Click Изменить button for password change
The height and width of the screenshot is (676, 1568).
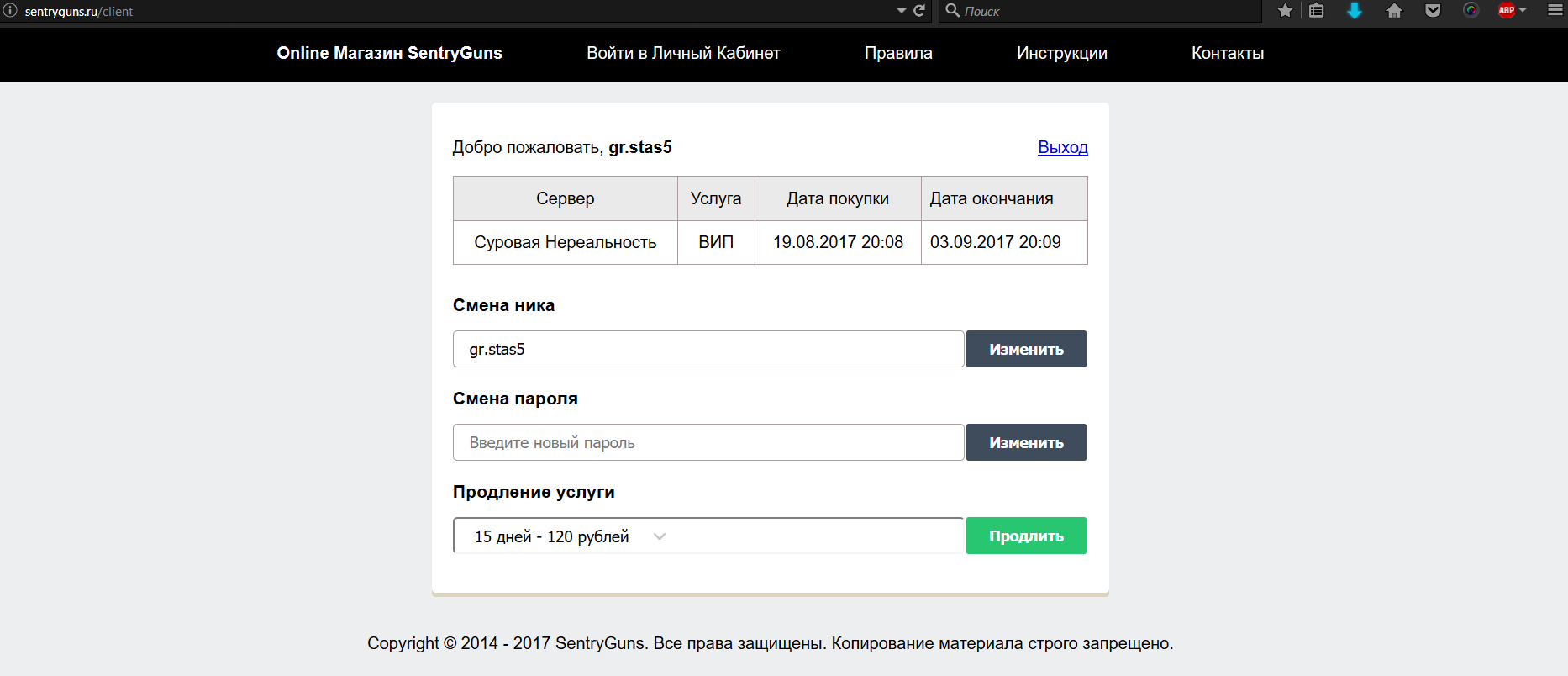(x=1026, y=442)
